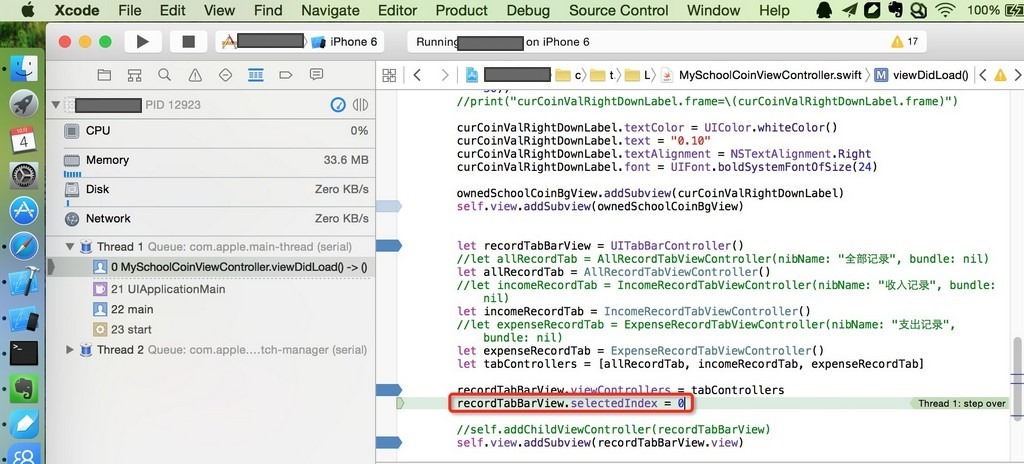Select stack frame 21 UIApplicationMain
The height and width of the screenshot is (464, 1024).
(210, 289)
